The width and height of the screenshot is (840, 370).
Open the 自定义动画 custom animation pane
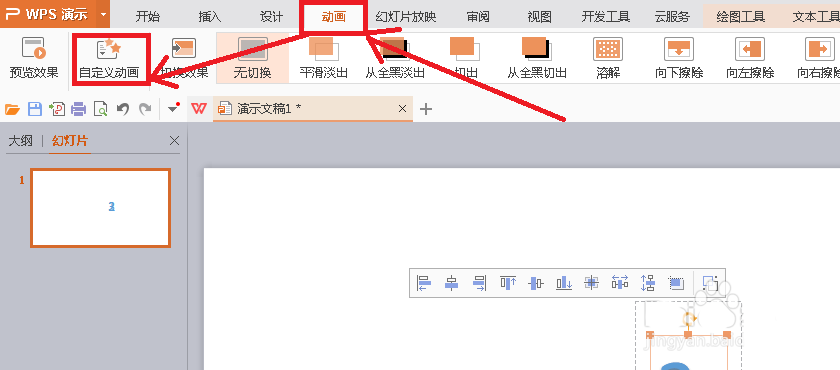(x=109, y=58)
